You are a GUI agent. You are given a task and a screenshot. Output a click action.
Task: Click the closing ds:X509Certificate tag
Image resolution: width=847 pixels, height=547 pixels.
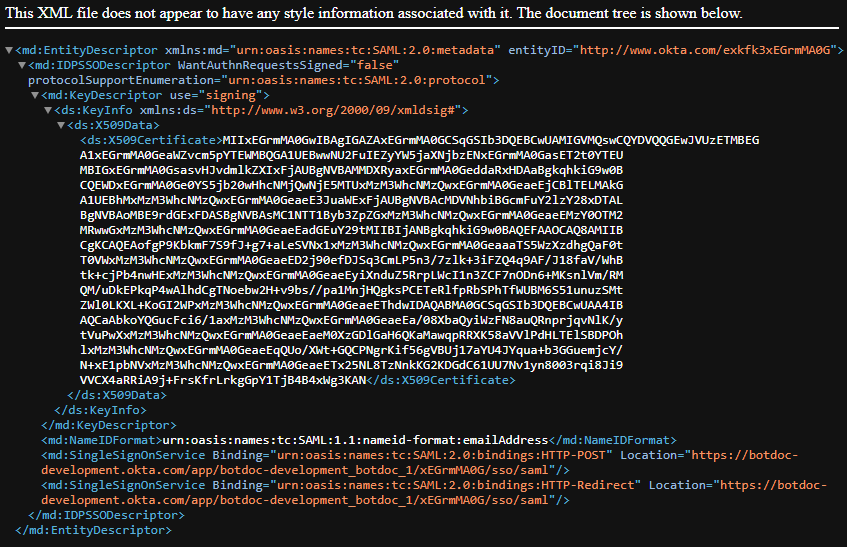coord(441,380)
